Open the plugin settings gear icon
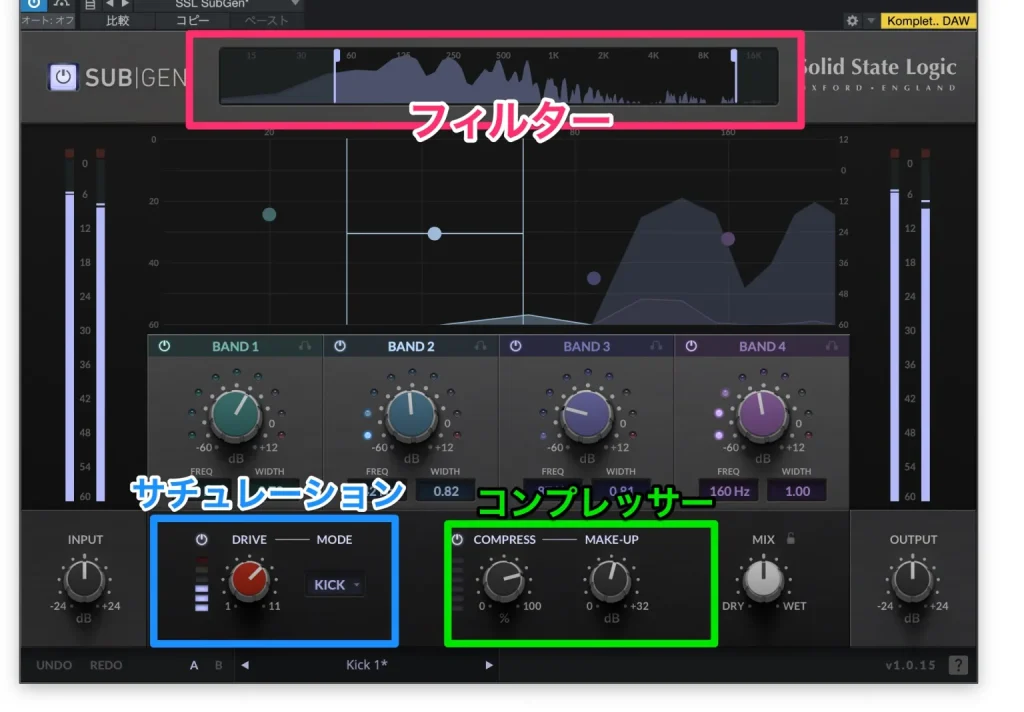The width and height of the screenshot is (1024, 712). point(852,20)
